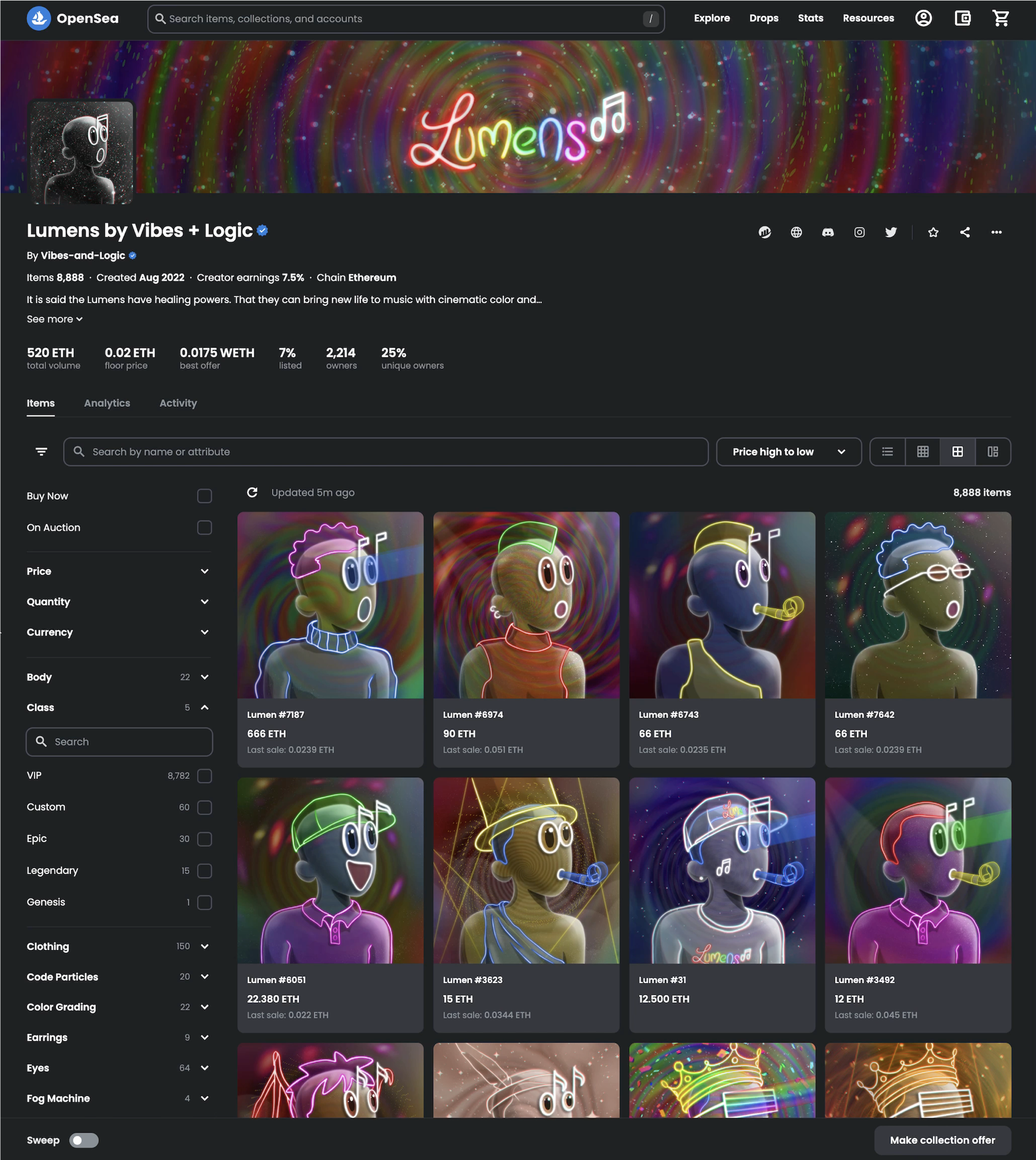Select the VIP class checkbox
1036x1160 pixels.
point(204,776)
